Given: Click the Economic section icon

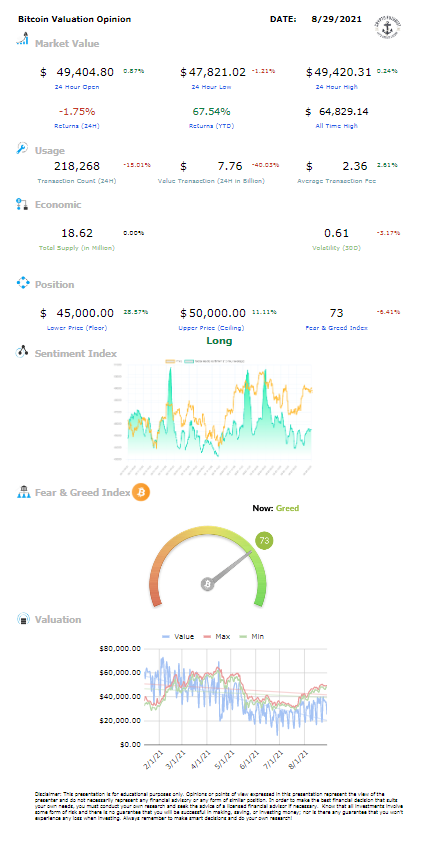Looking at the screenshot, I should click(x=22, y=204).
